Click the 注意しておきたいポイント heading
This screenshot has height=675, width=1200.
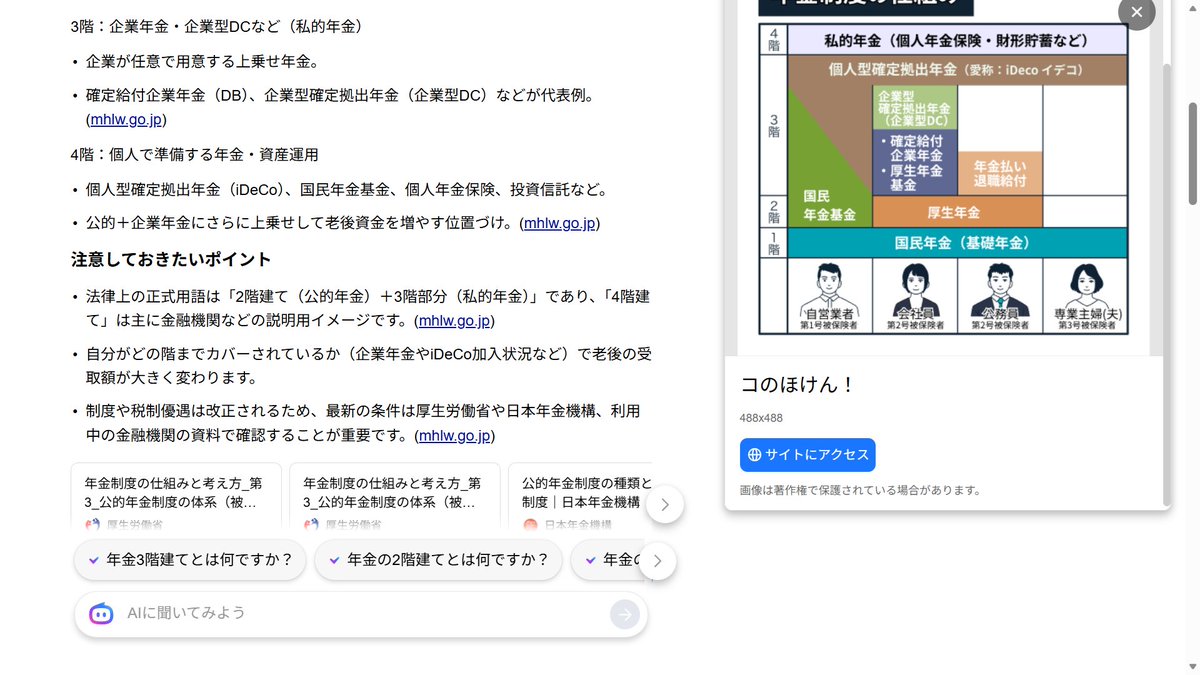171,259
